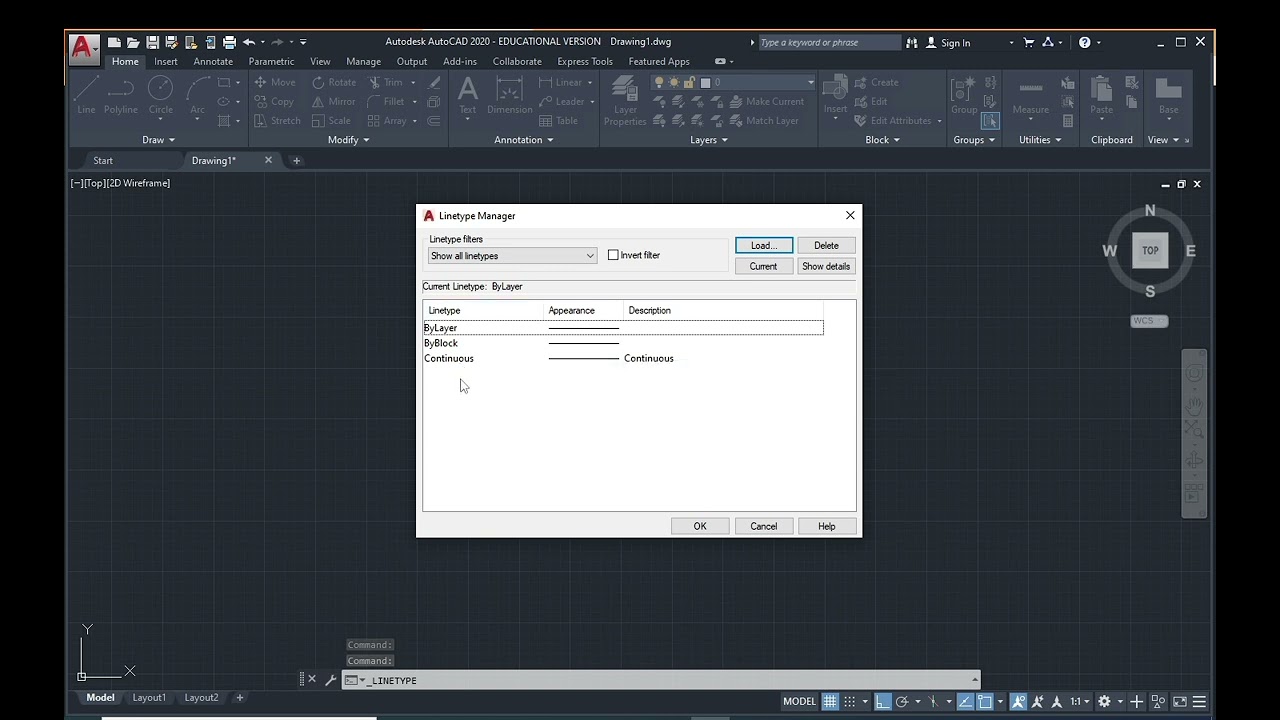This screenshot has height=720, width=1280.
Task: Click the Show details button
Action: click(826, 266)
